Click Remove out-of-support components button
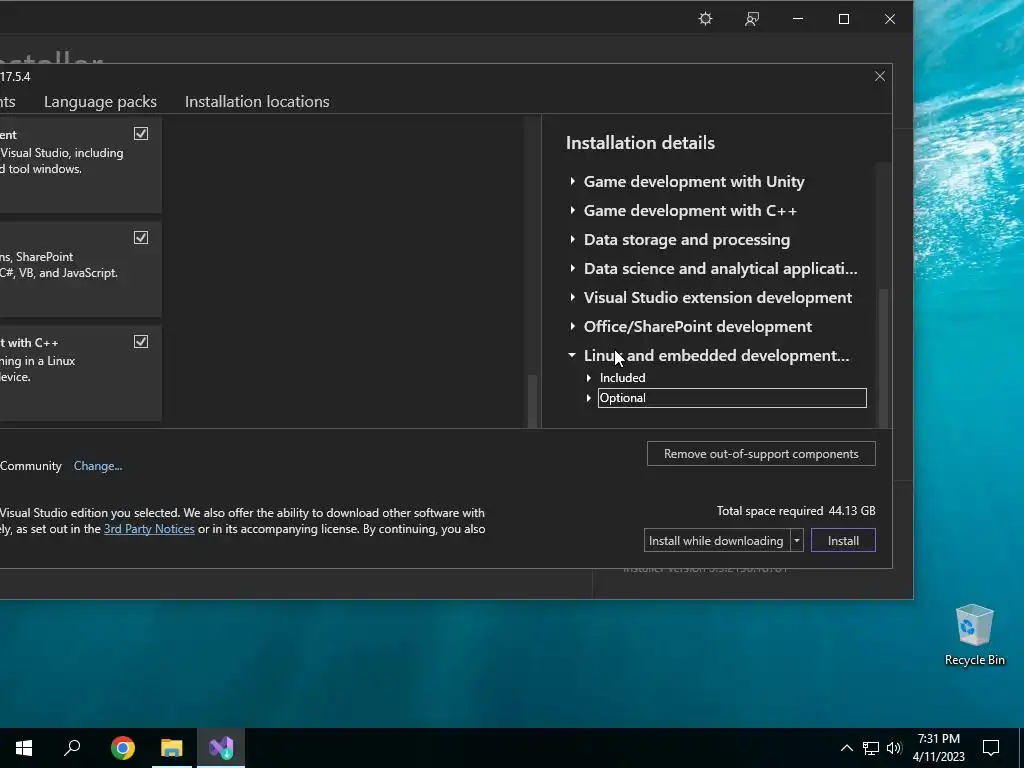This screenshot has height=768, width=1024. click(761, 453)
